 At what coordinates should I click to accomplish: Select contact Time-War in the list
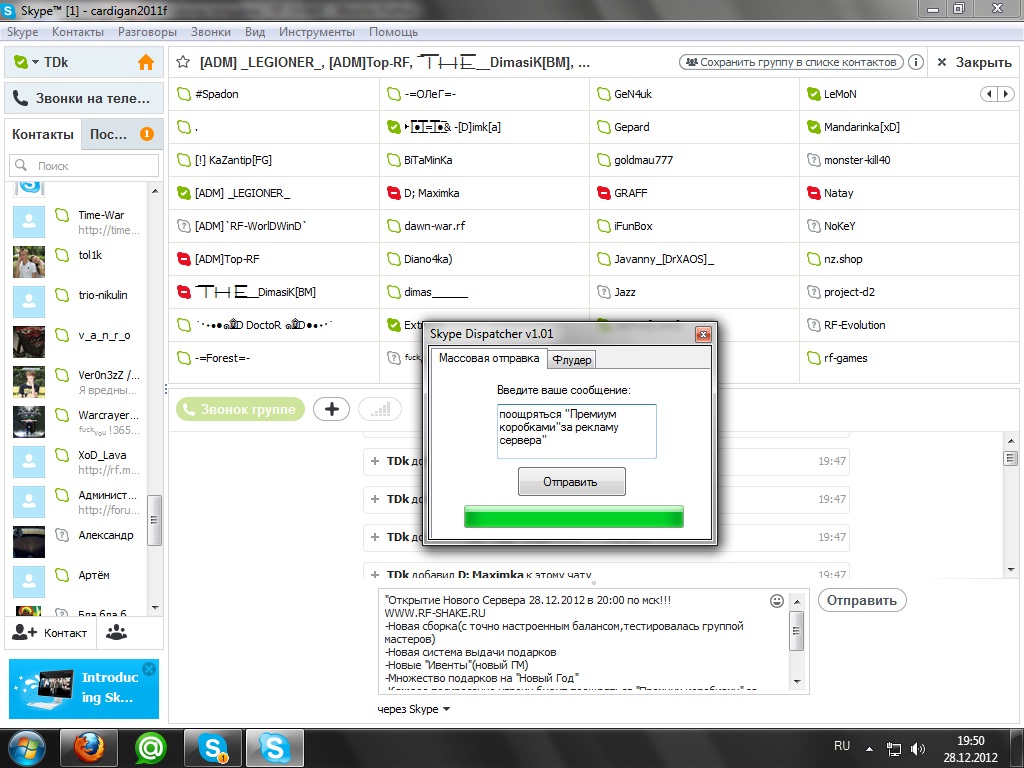(77, 222)
